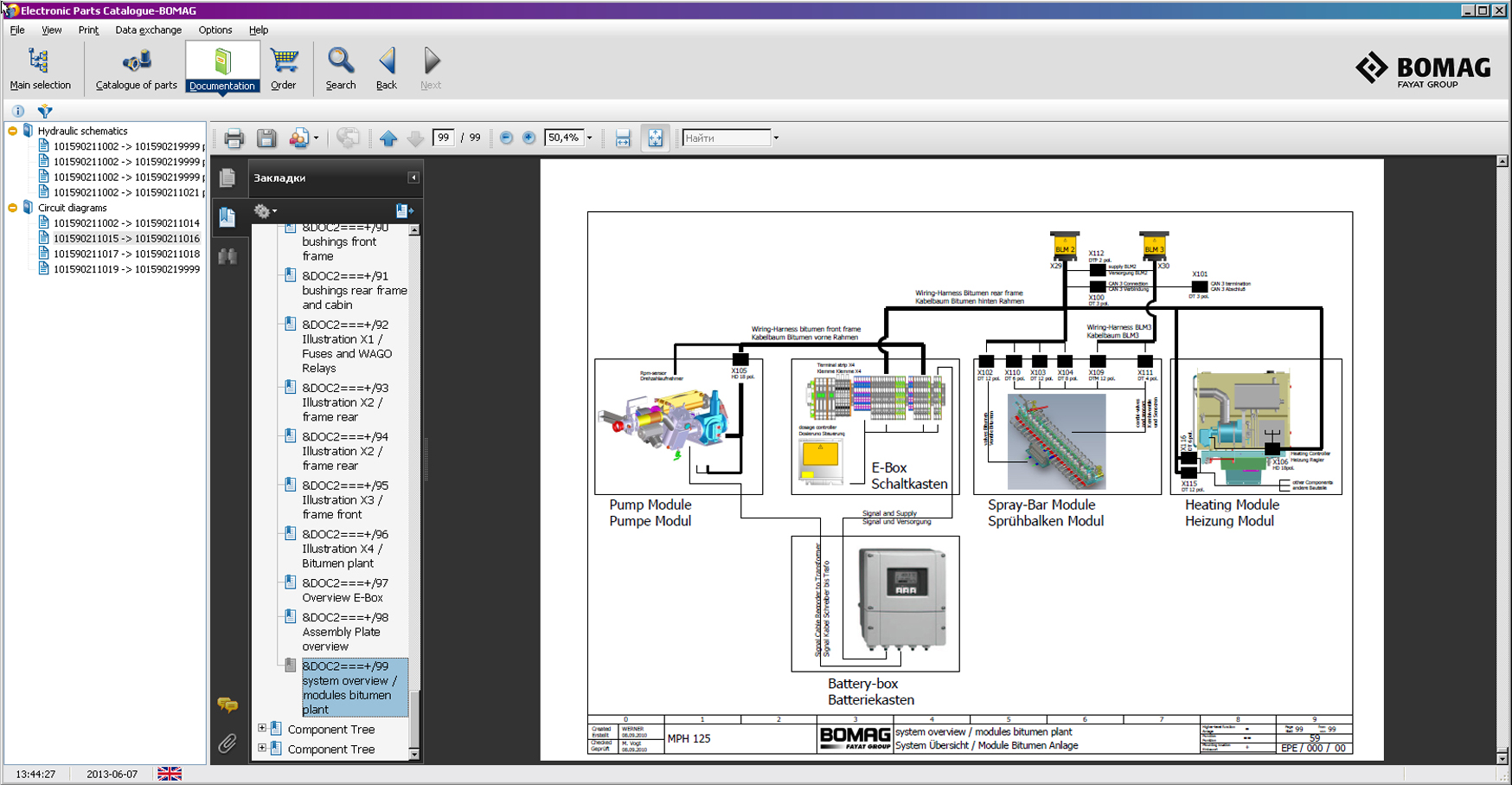Toggle the fit page view button
This screenshot has height=785, width=1512.
click(x=655, y=138)
